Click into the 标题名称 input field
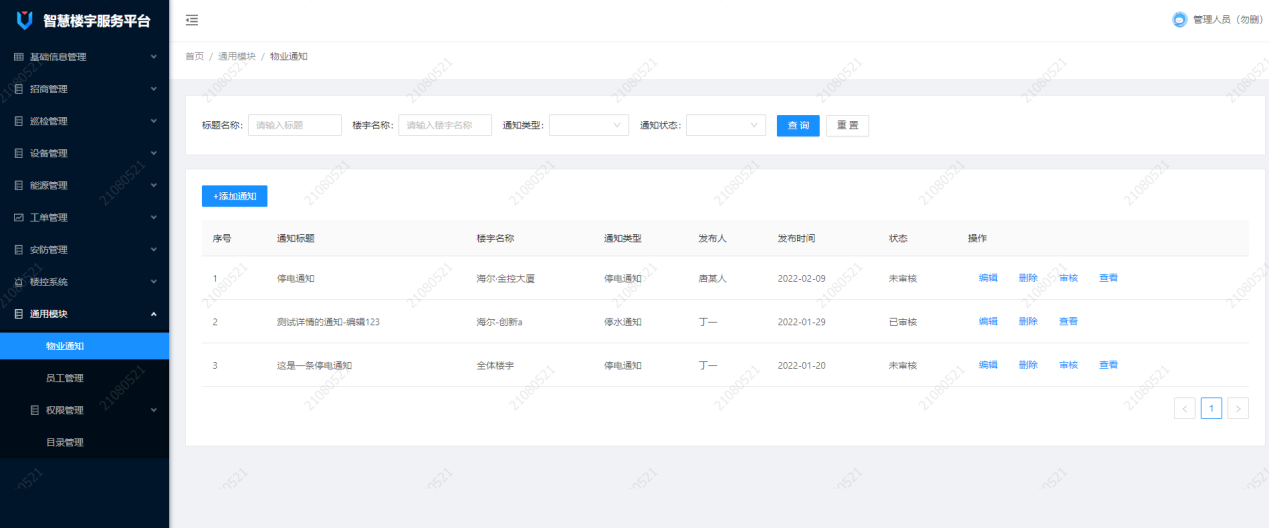 [295, 125]
